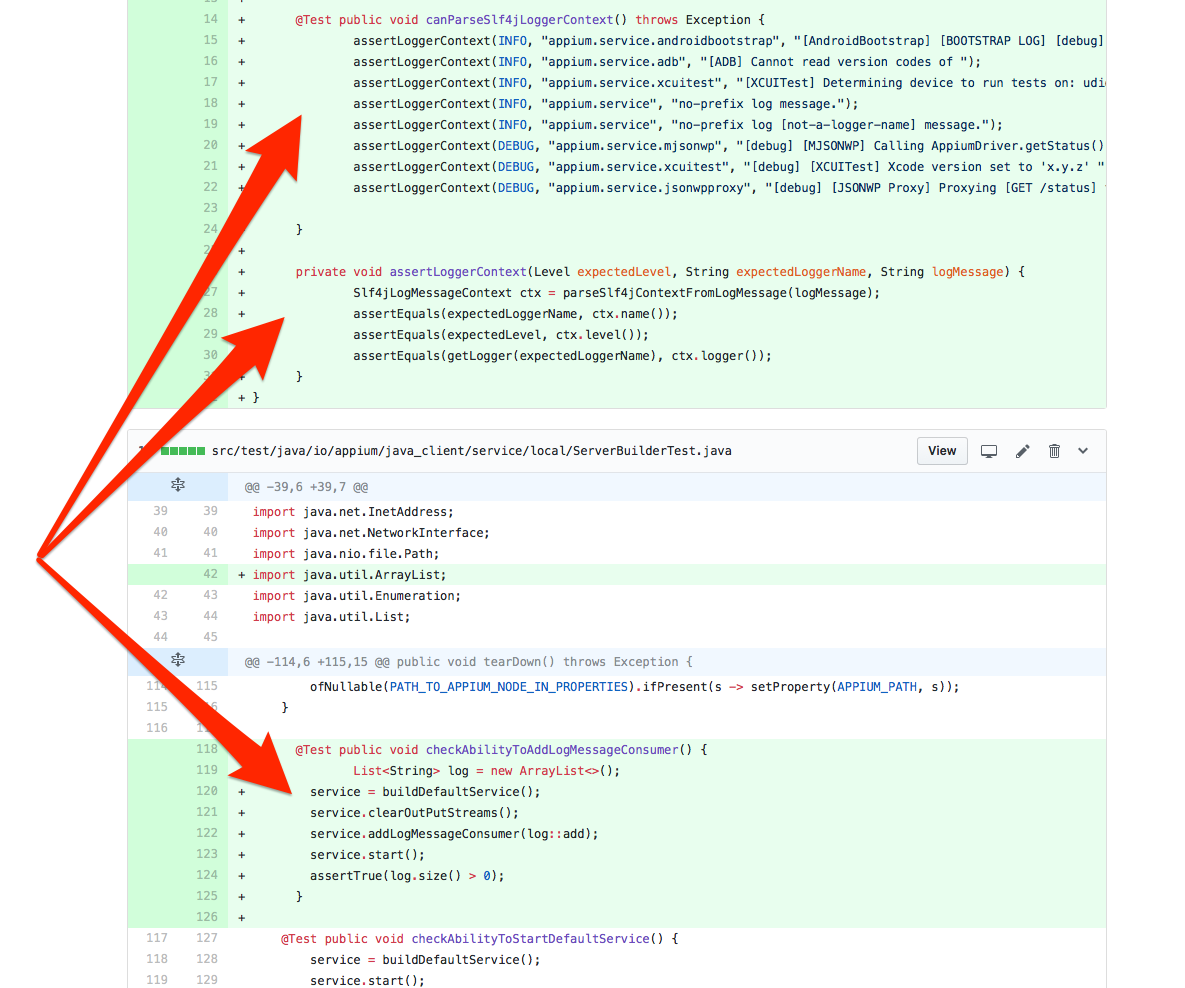Click the assertLoggerContext method declaration line

(660, 271)
